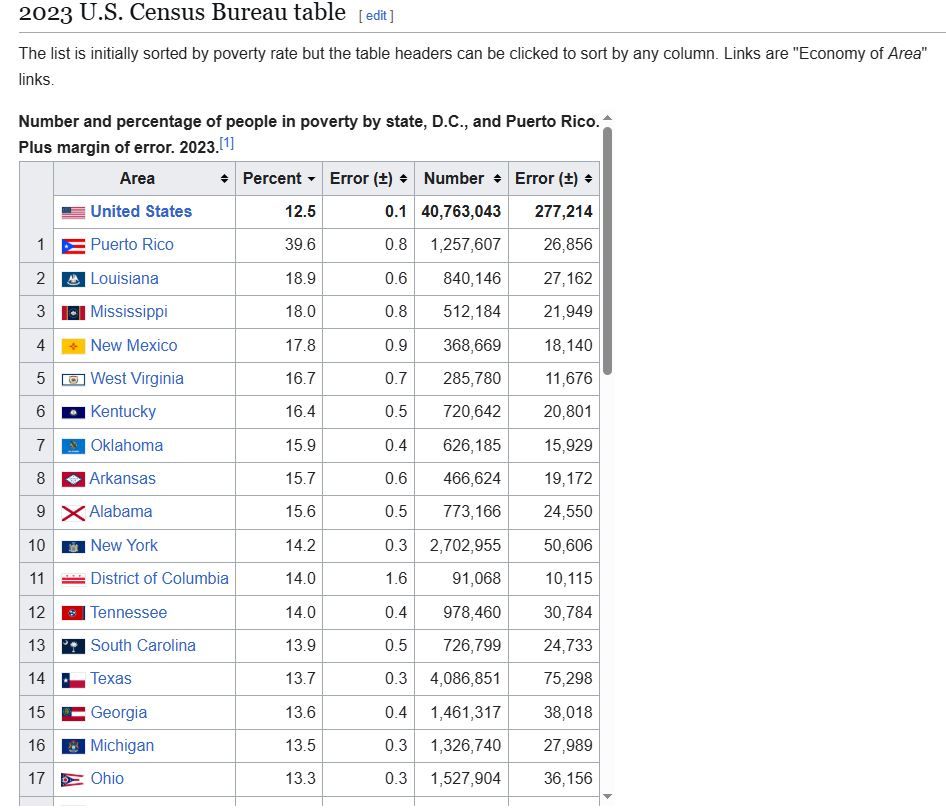Open the Oklahoma link
The height and width of the screenshot is (812, 946).
[x=127, y=446]
